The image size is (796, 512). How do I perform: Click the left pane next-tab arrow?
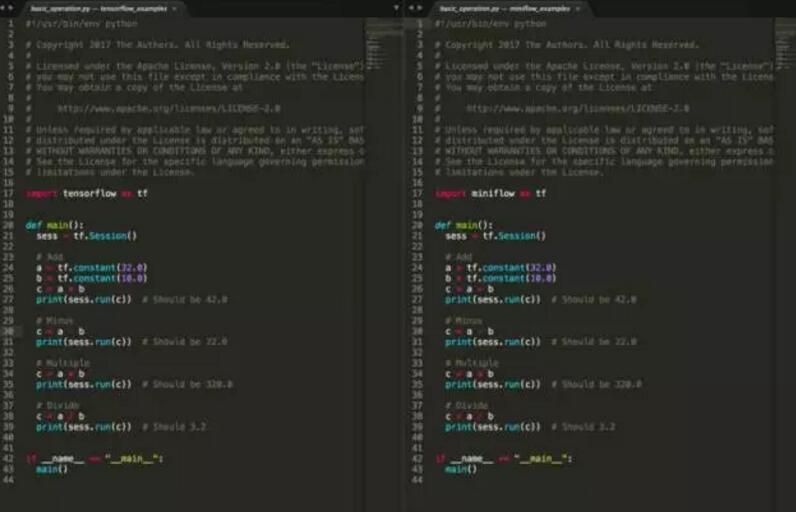click(10, 8)
